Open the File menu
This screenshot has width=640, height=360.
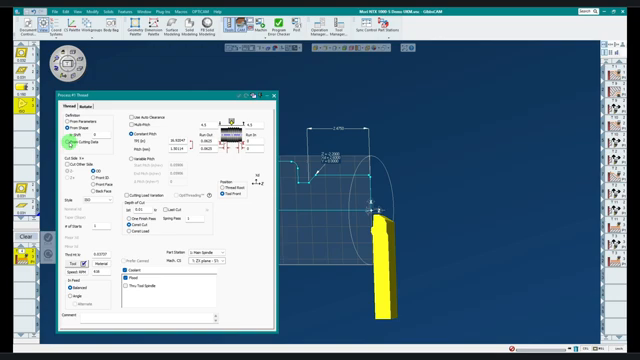(x=55, y=12)
